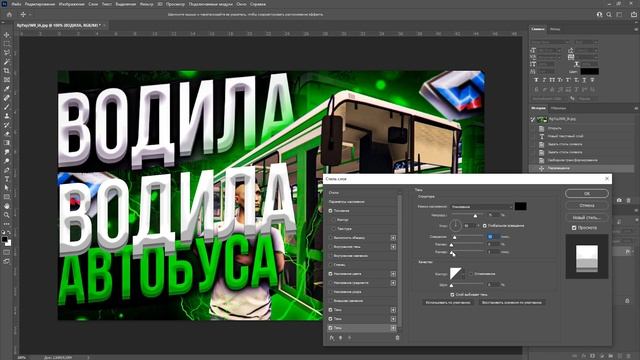Select the Crop tool
Screen dimensions: 640x360
[7, 71]
